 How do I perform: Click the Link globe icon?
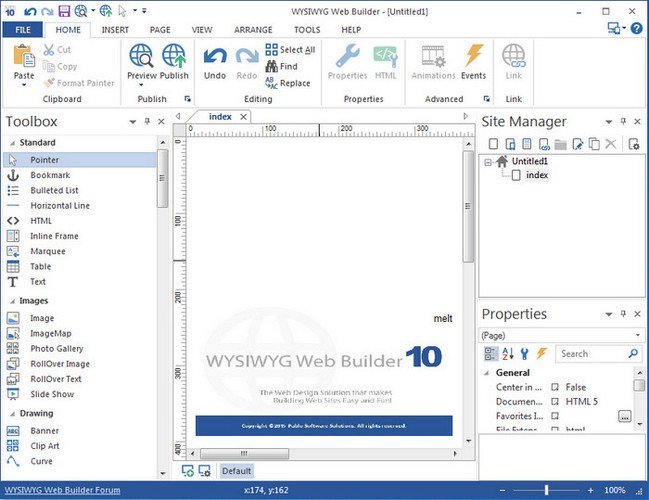click(514, 55)
